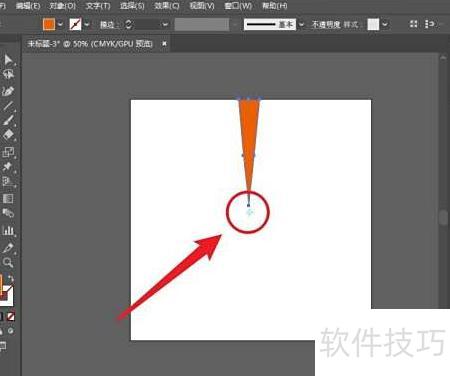Select the Zoom magnifier tool
The image size is (450, 376).
click(8, 262)
